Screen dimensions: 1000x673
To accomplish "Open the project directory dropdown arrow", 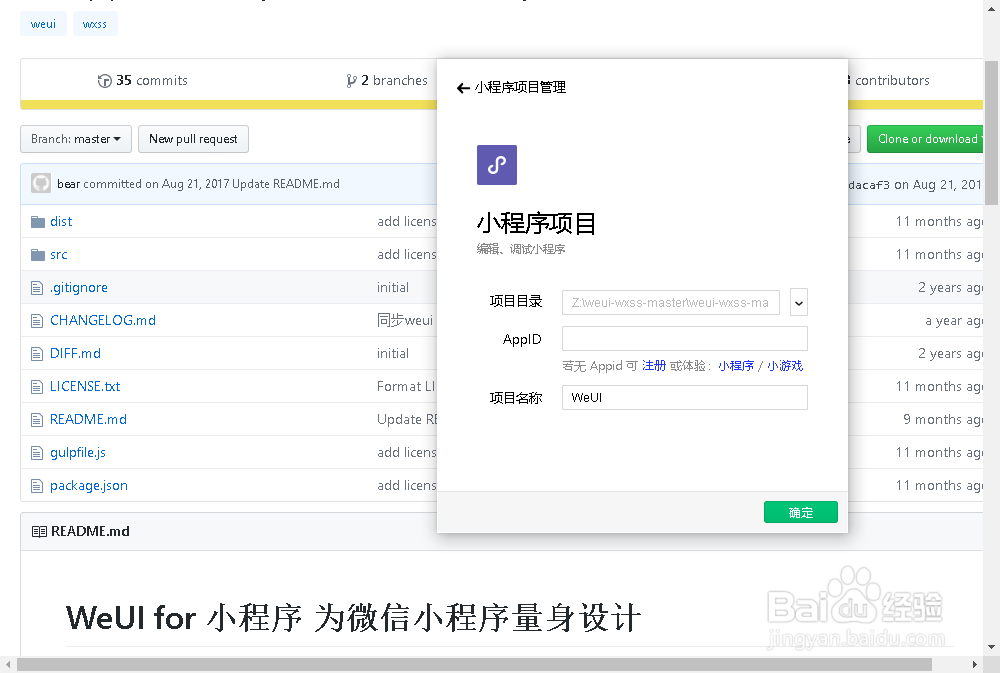I will (798, 302).
